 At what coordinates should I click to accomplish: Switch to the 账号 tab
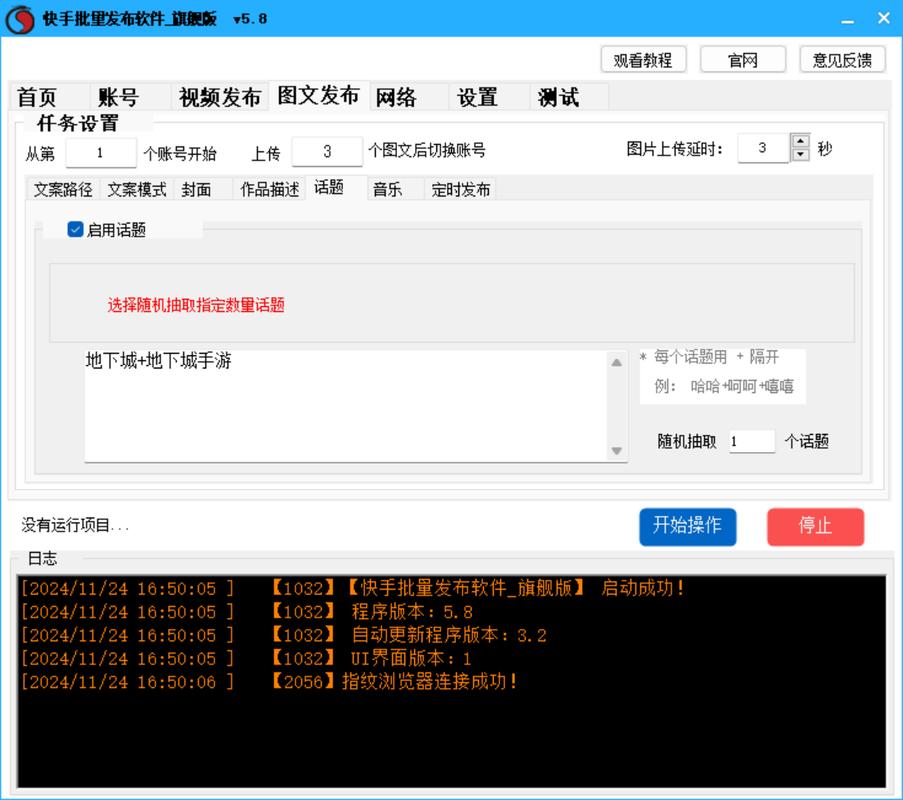coord(130,97)
